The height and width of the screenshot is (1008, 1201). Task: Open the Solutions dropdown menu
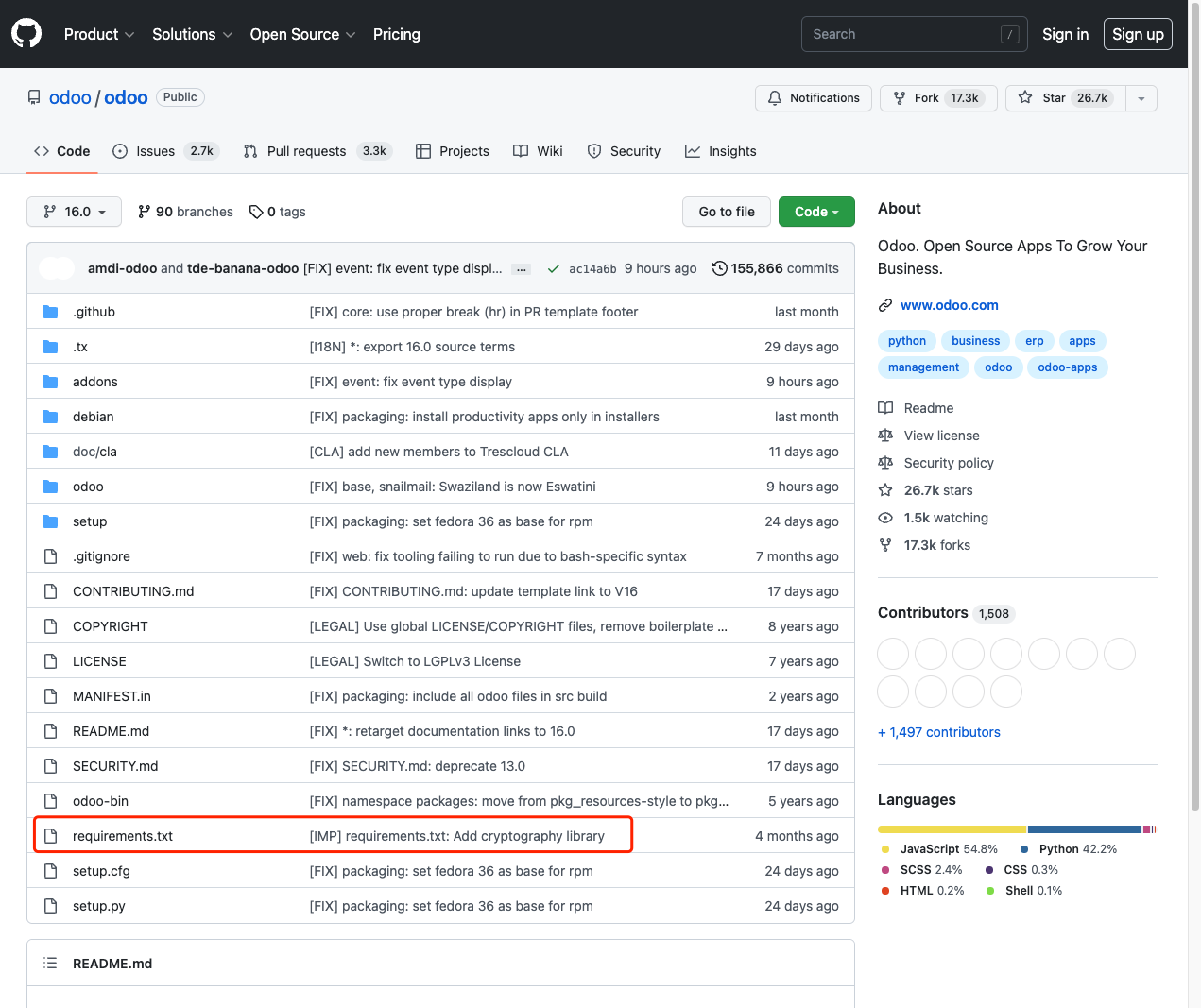[193, 34]
